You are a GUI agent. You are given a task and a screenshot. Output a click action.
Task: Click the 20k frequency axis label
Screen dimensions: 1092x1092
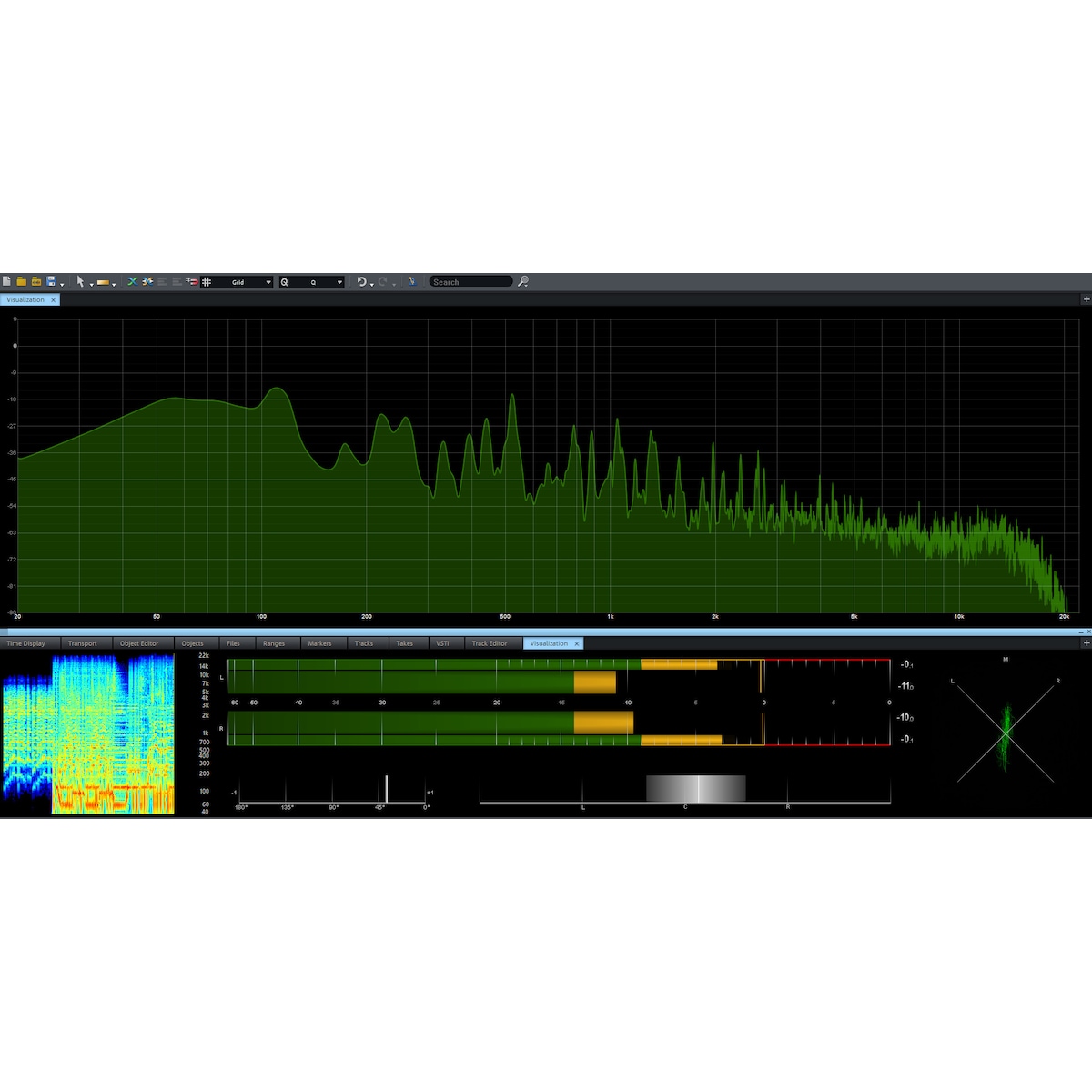1064,617
